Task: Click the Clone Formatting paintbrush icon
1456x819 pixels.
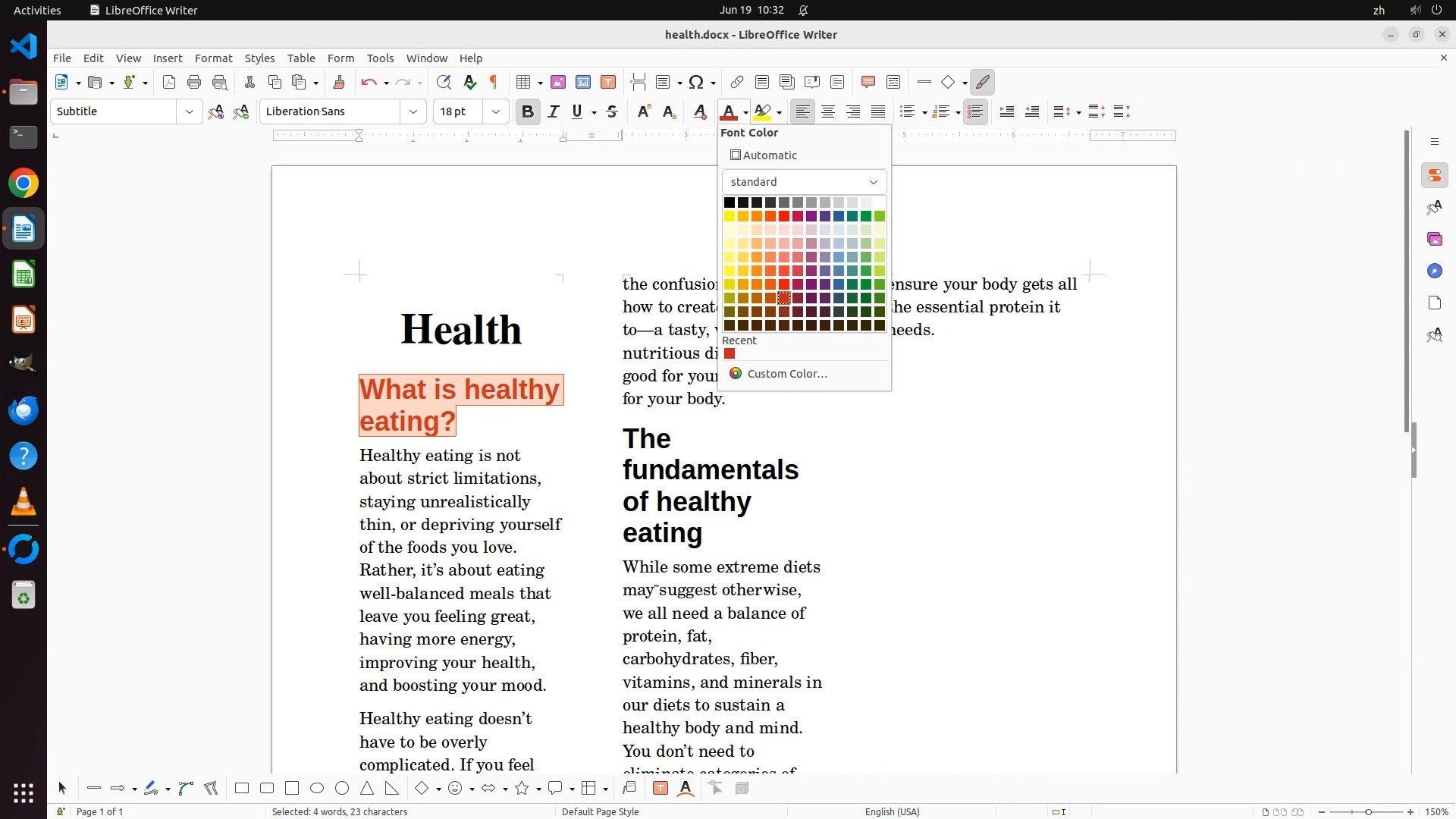Action: (x=339, y=83)
